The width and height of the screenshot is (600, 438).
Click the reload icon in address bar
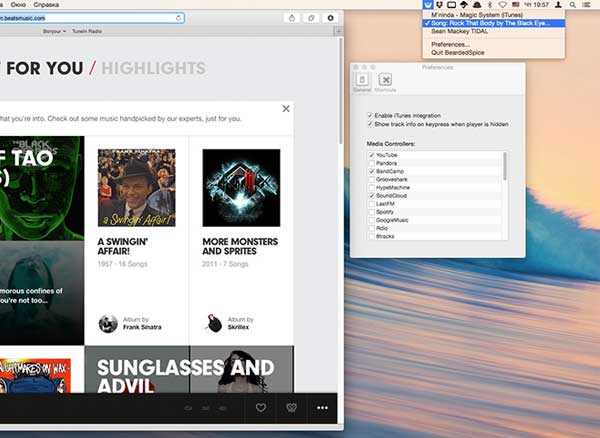[x=178, y=18]
